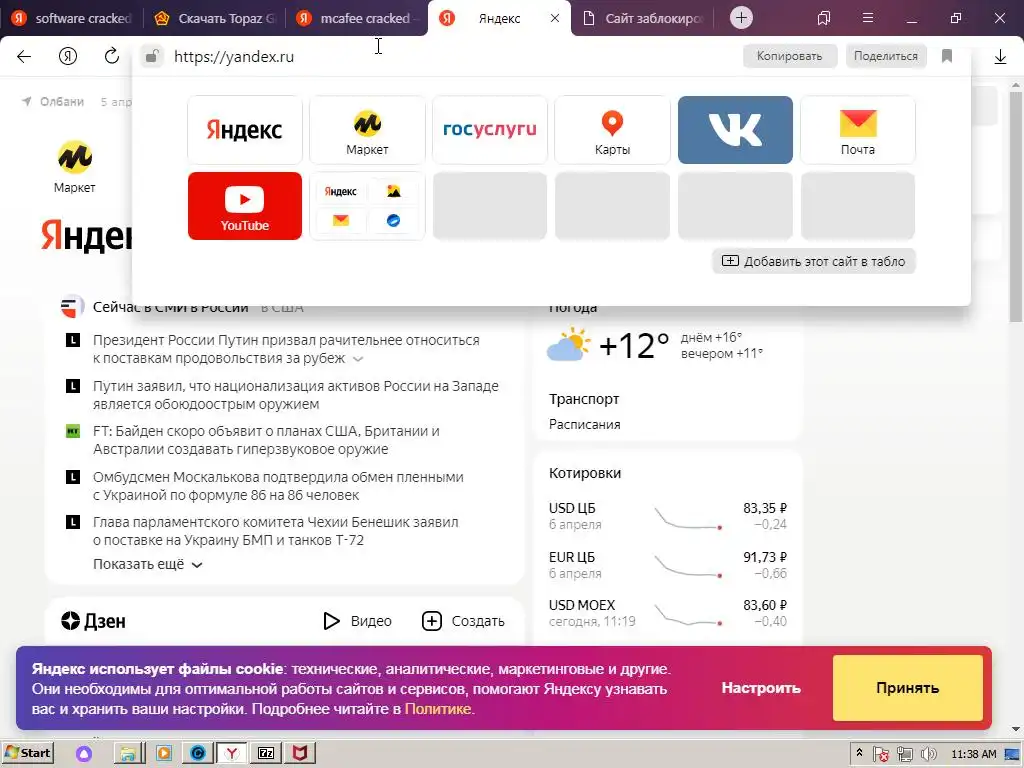Open news about Путин призвал рачительнее относиться
This screenshot has height=768, width=1024.
286,349
